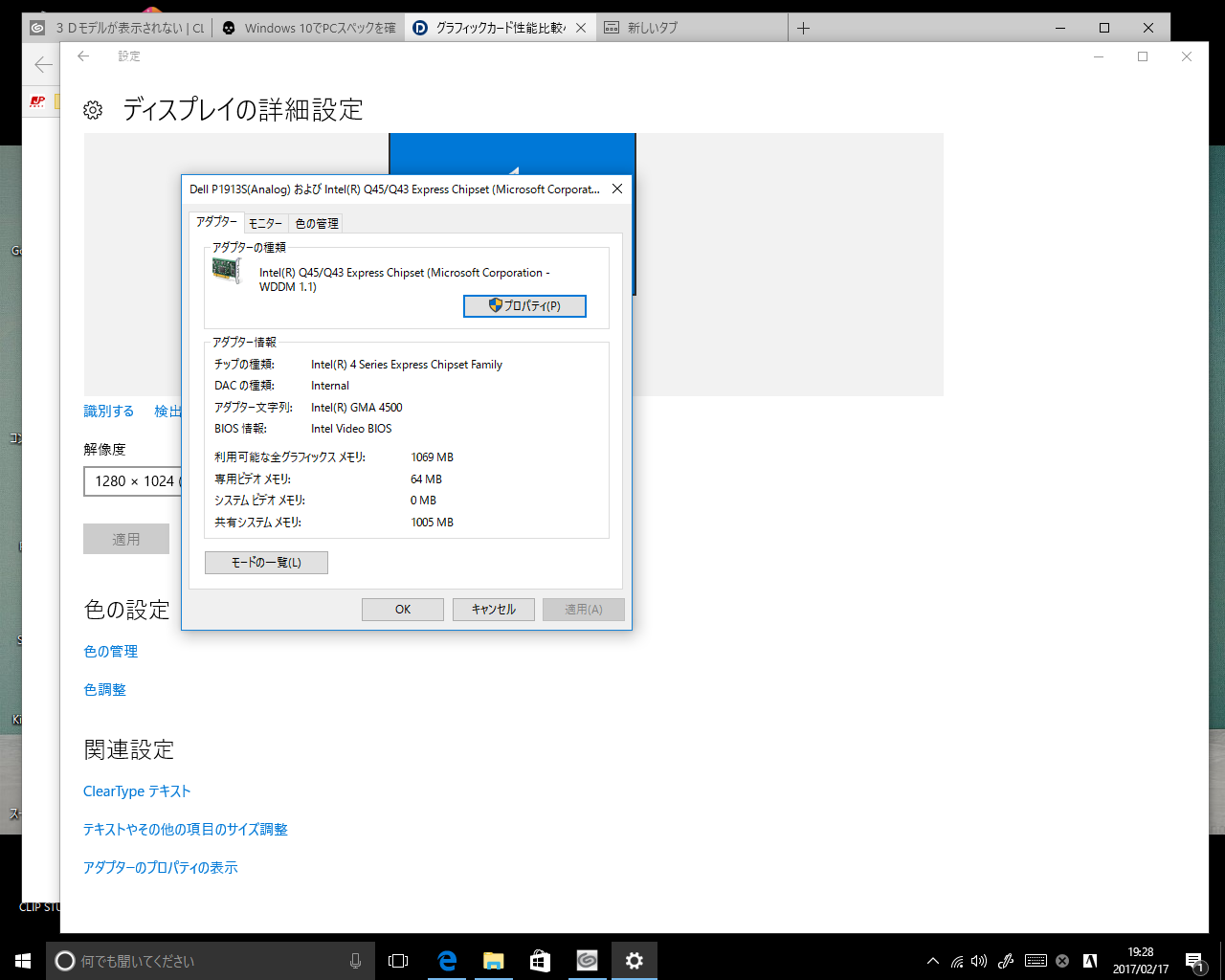Open Microsoft Edge from the taskbar

click(446, 961)
